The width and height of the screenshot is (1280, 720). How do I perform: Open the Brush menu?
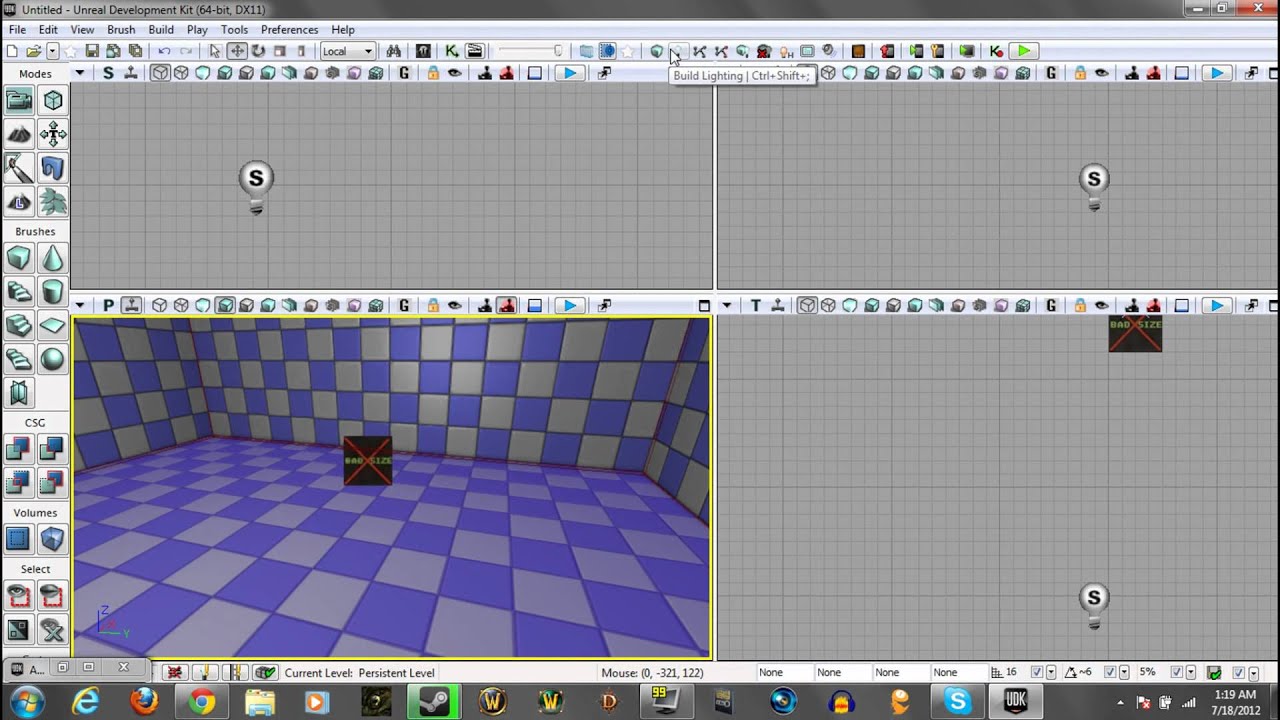(x=121, y=30)
